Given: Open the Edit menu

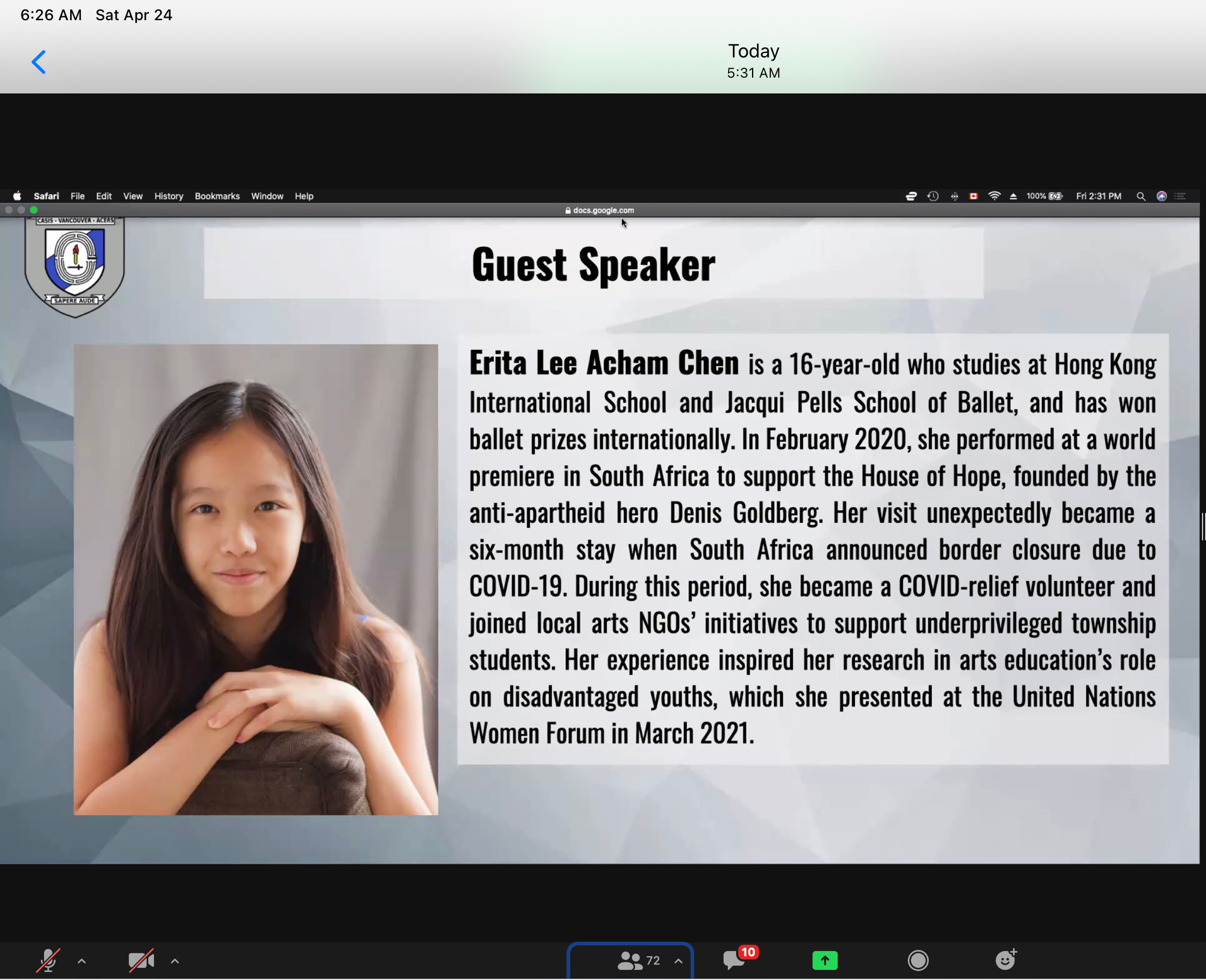Looking at the screenshot, I should point(104,196).
